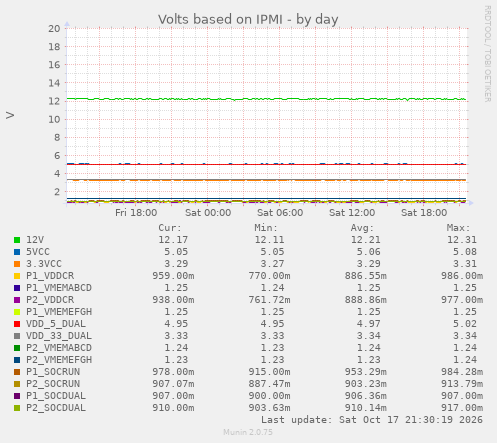Click the graph title 'Volts based on IPMI - by day'
Screen dimensions: 497x443
pos(248,20)
